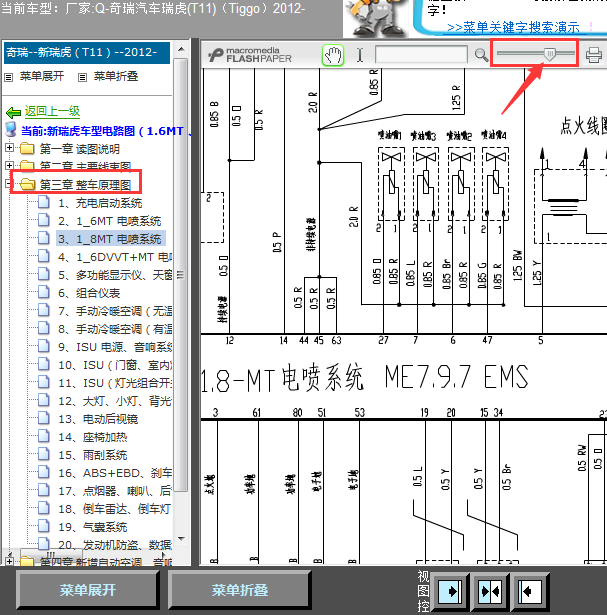Click the document icon beside 19、气囊系统

click(x=44, y=526)
